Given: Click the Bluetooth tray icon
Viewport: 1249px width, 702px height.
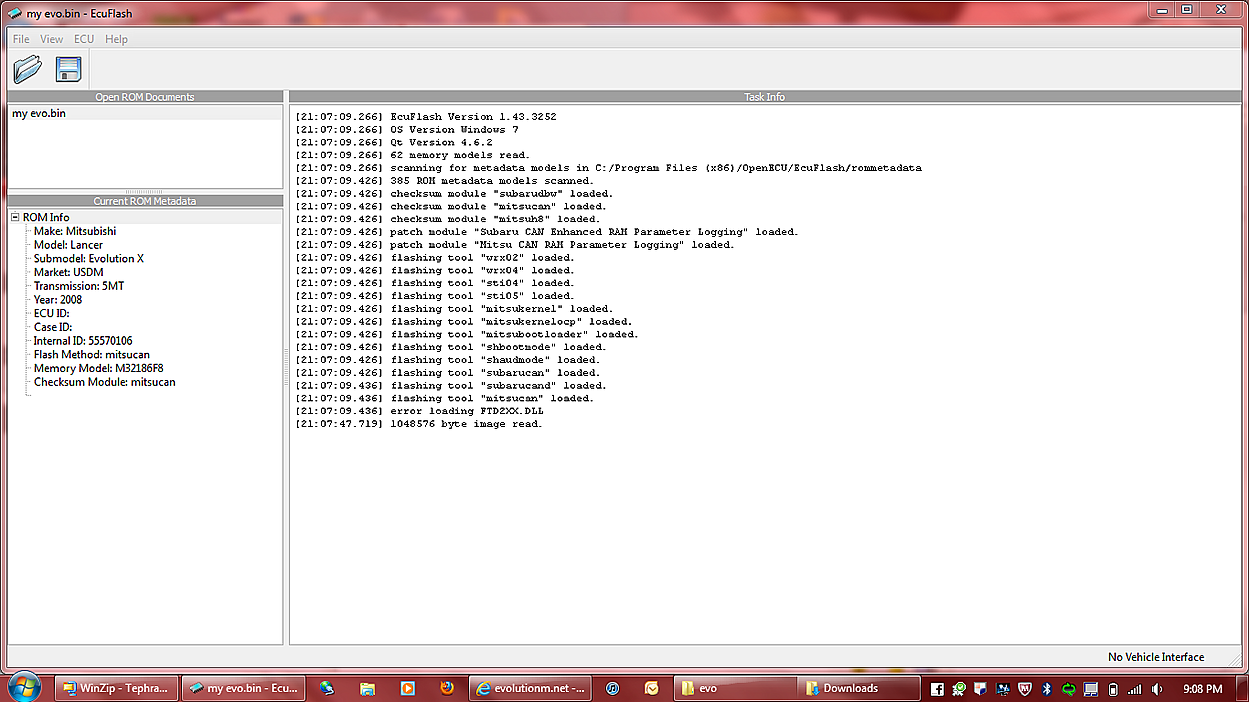Looking at the screenshot, I should pyautogui.click(x=1046, y=689).
